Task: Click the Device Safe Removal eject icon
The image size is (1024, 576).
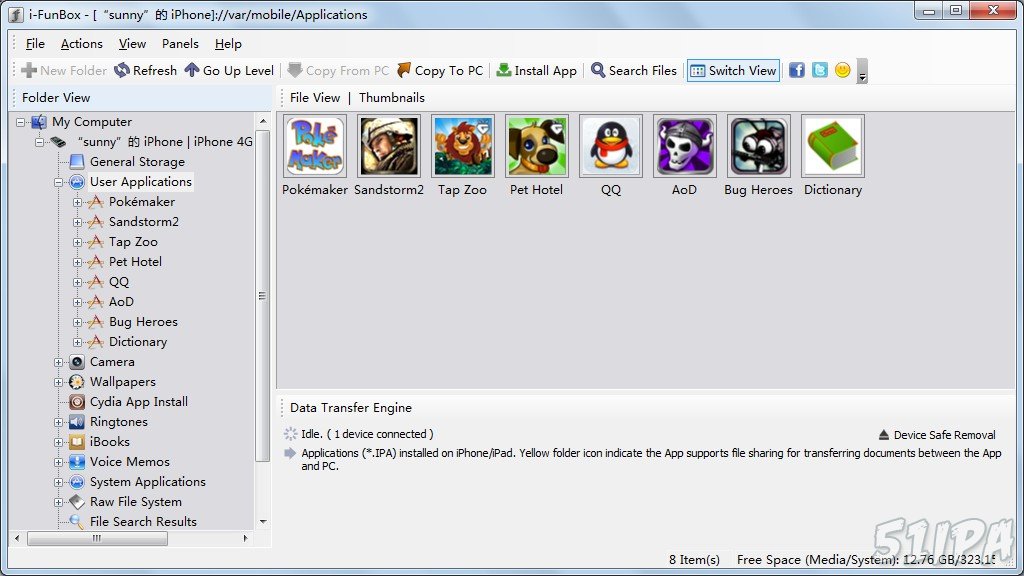Action: pos(884,435)
